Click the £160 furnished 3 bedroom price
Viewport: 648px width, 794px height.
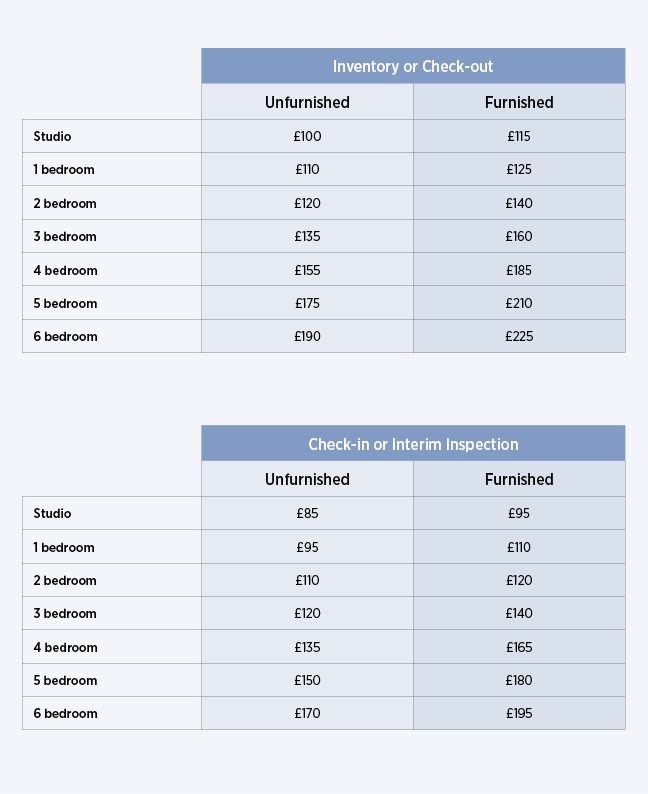click(519, 236)
